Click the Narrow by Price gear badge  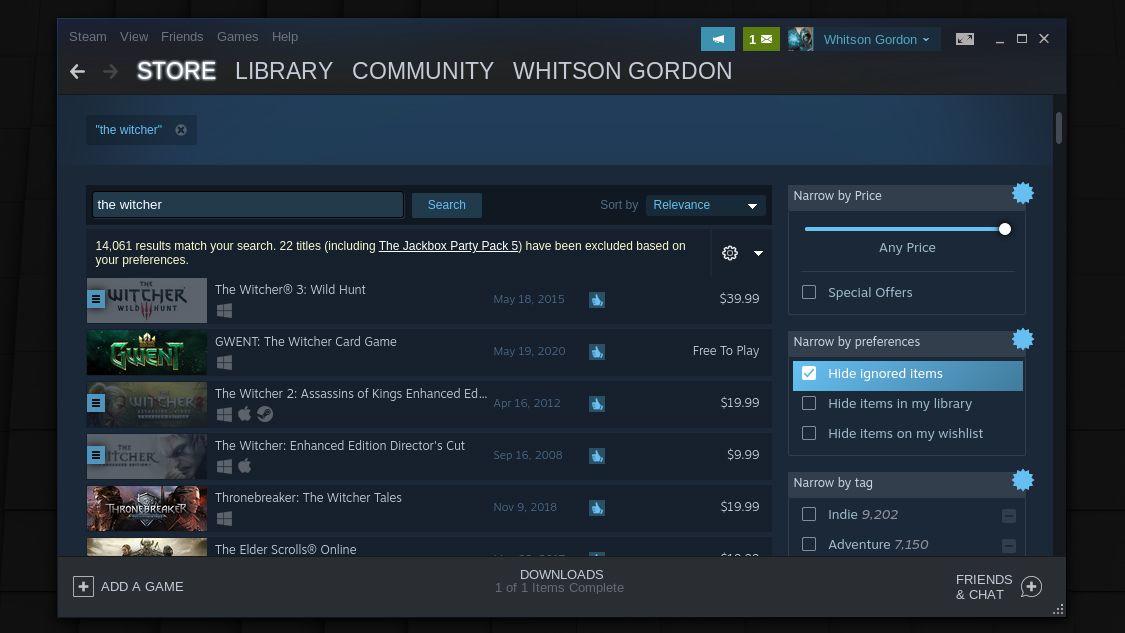(x=1022, y=193)
